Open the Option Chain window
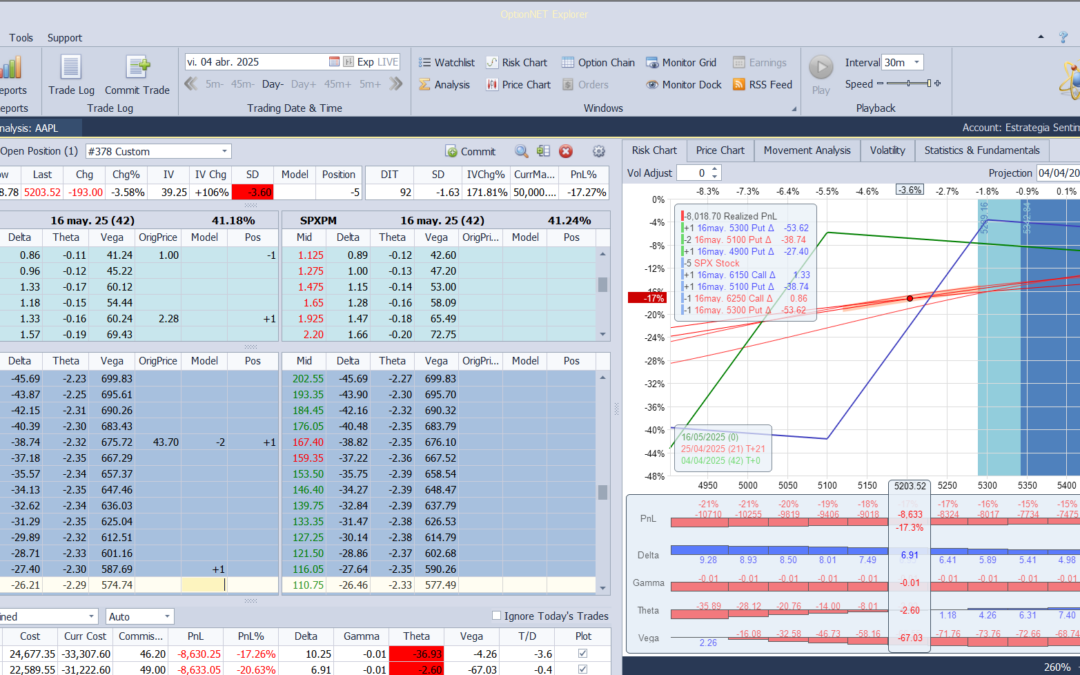The width and height of the screenshot is (1080, 675). point(598,63)
